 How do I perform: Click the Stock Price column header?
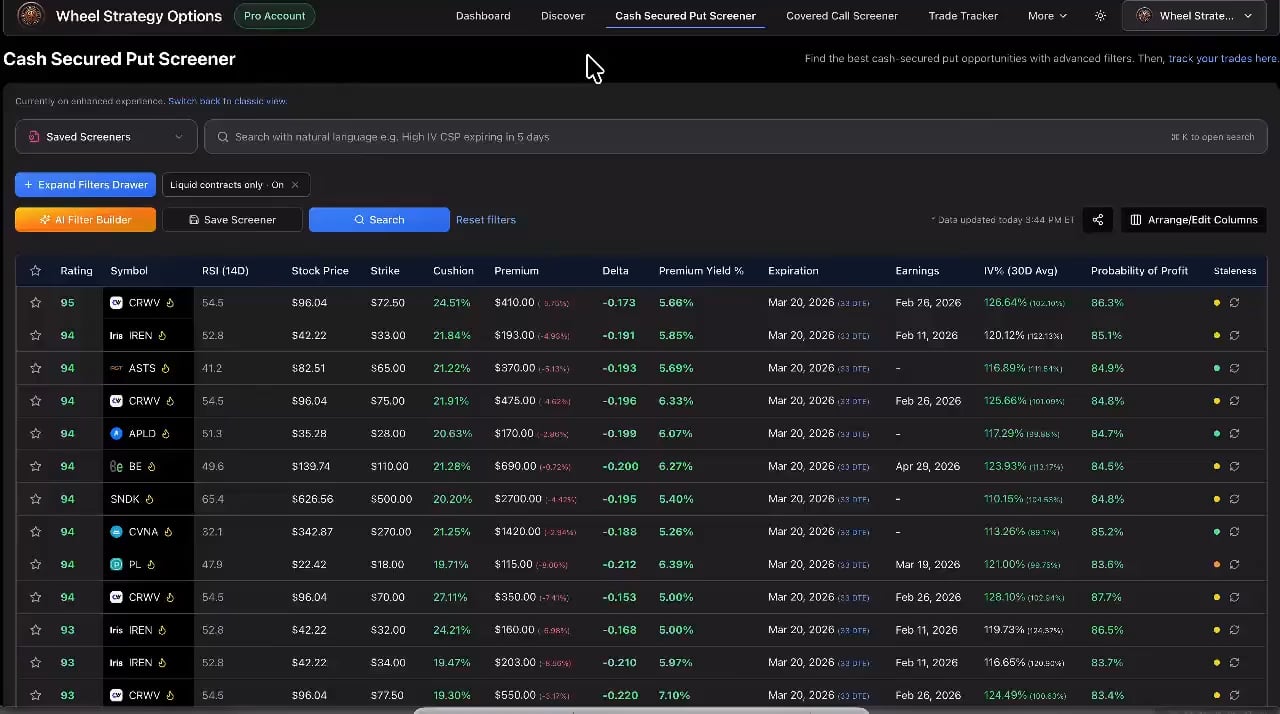[320, 271]
